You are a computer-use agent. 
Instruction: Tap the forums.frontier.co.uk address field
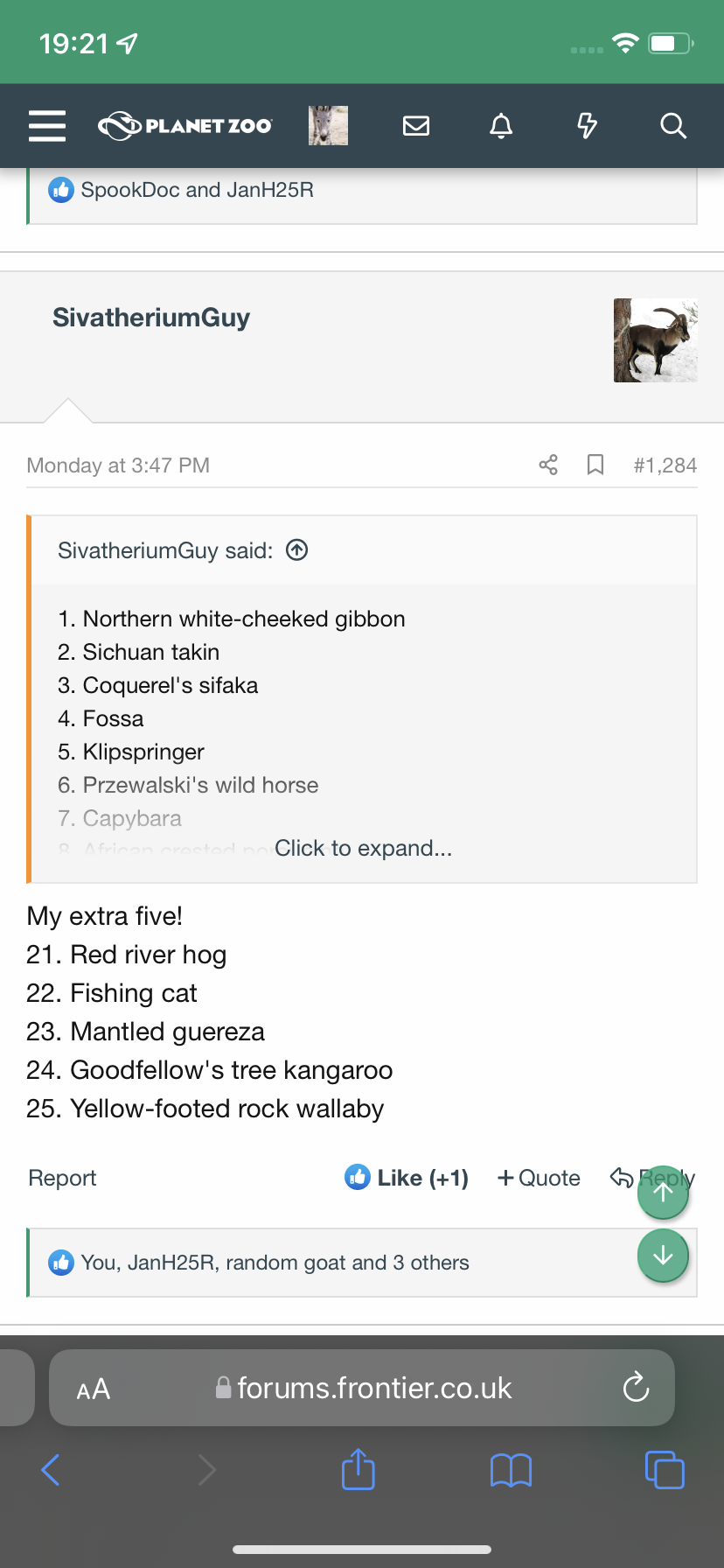tap(362, 1388)
